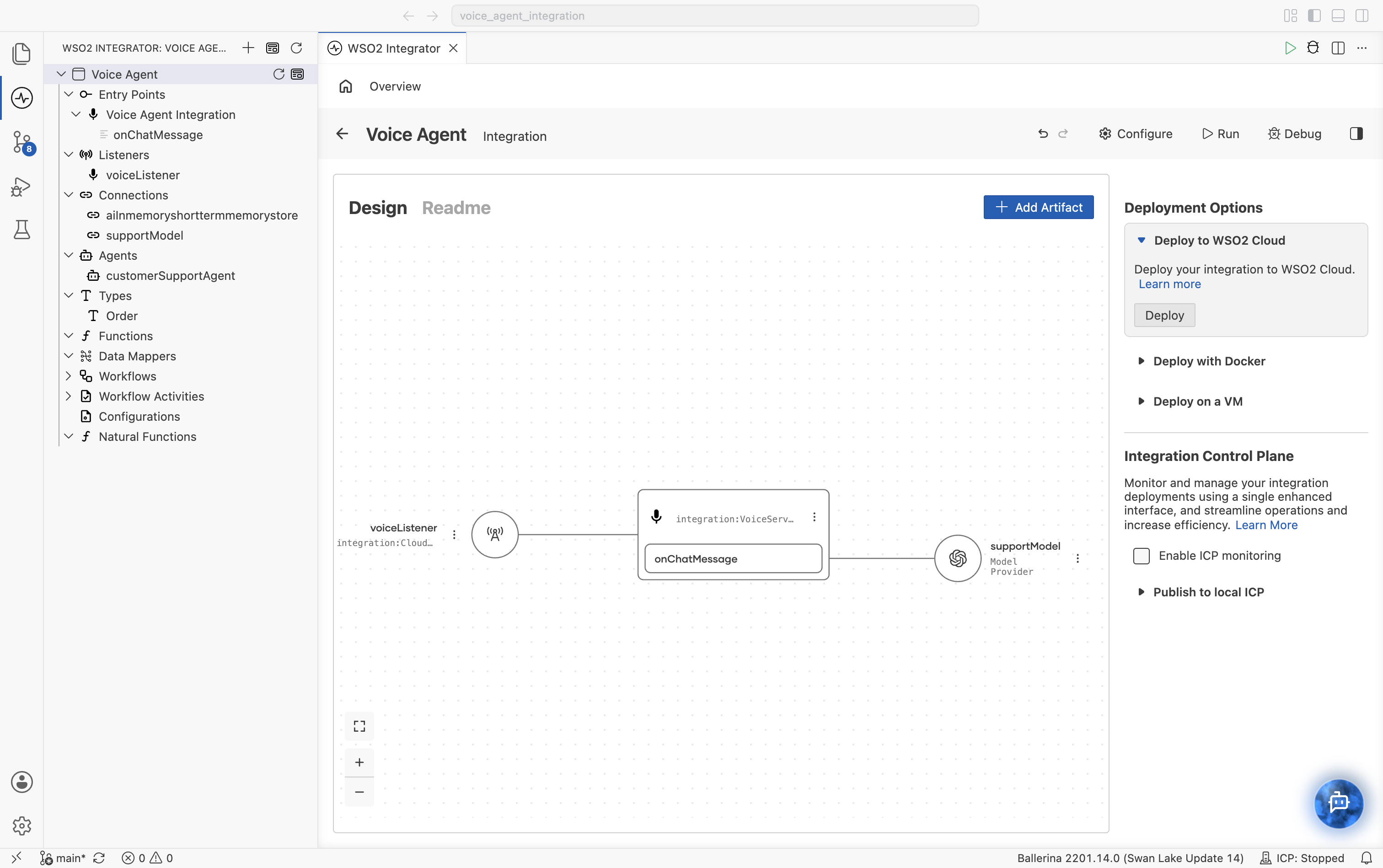Open the Testing flask icon
Viewport: 1383px width, 868px height.
pos(21,230)
